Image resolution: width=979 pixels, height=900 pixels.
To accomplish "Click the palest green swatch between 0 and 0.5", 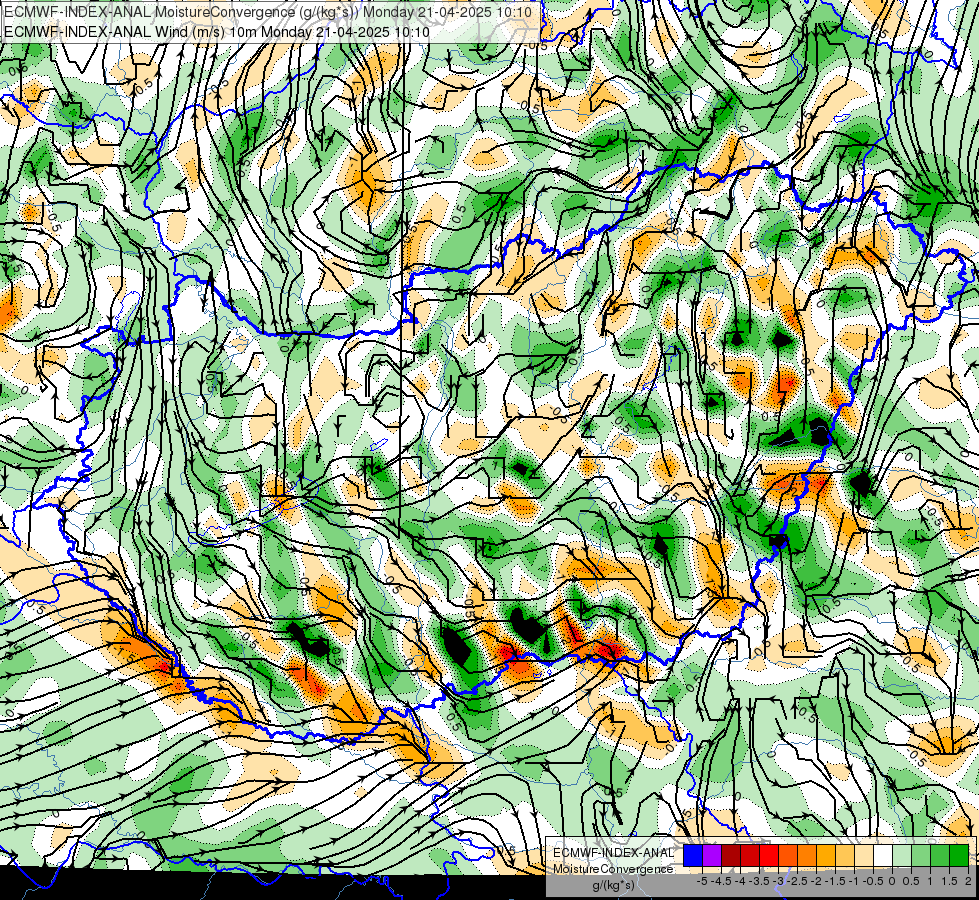I will point(902,855).
